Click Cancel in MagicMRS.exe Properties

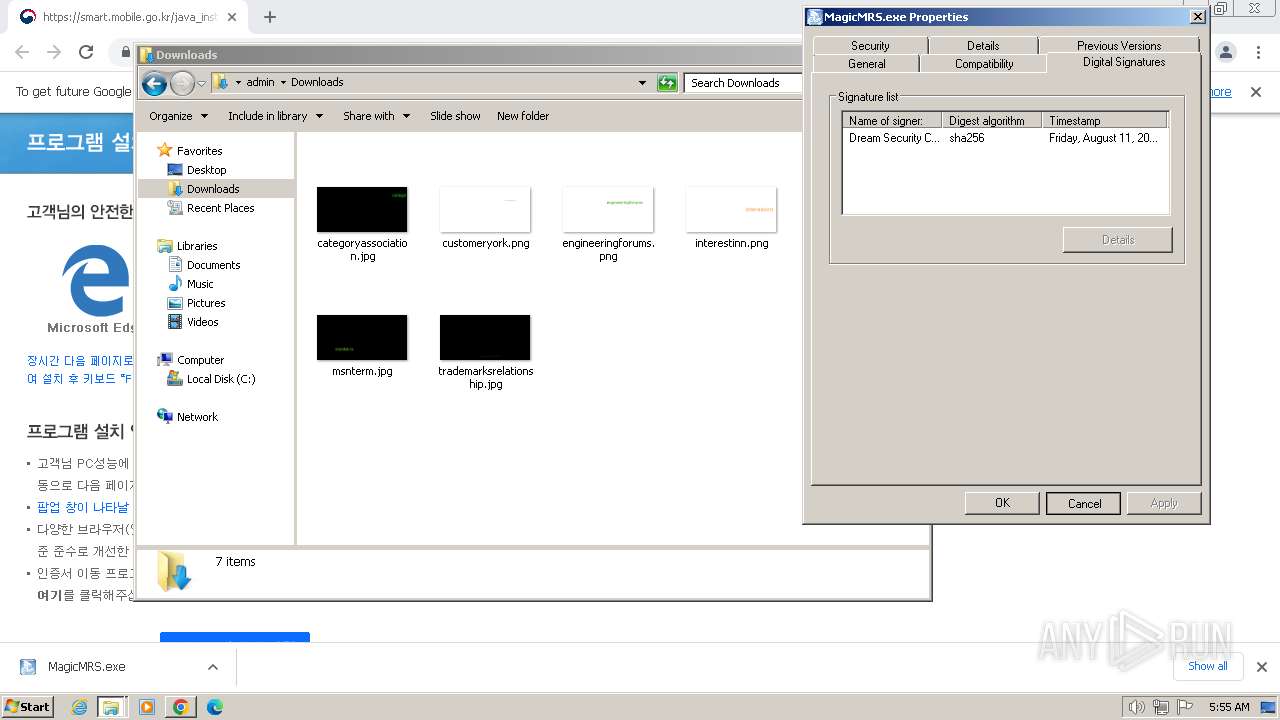point(1084,503)
